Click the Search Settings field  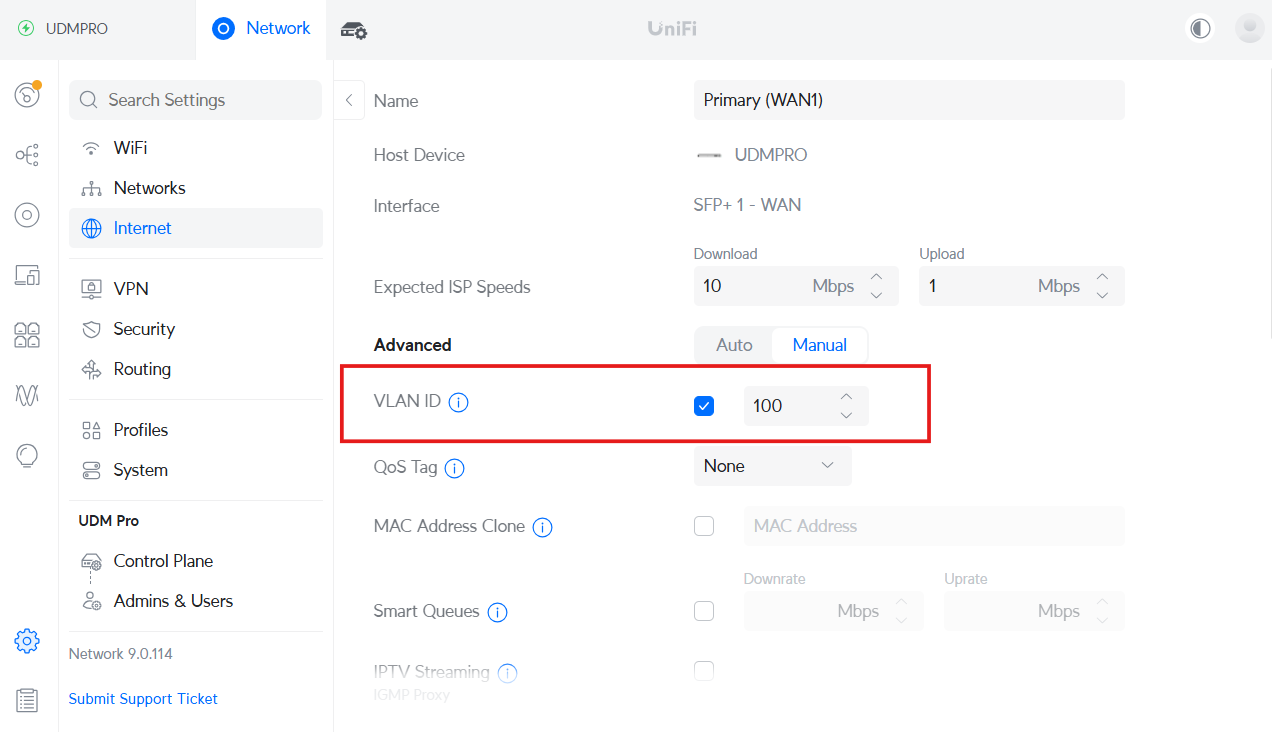coord(196,100)
